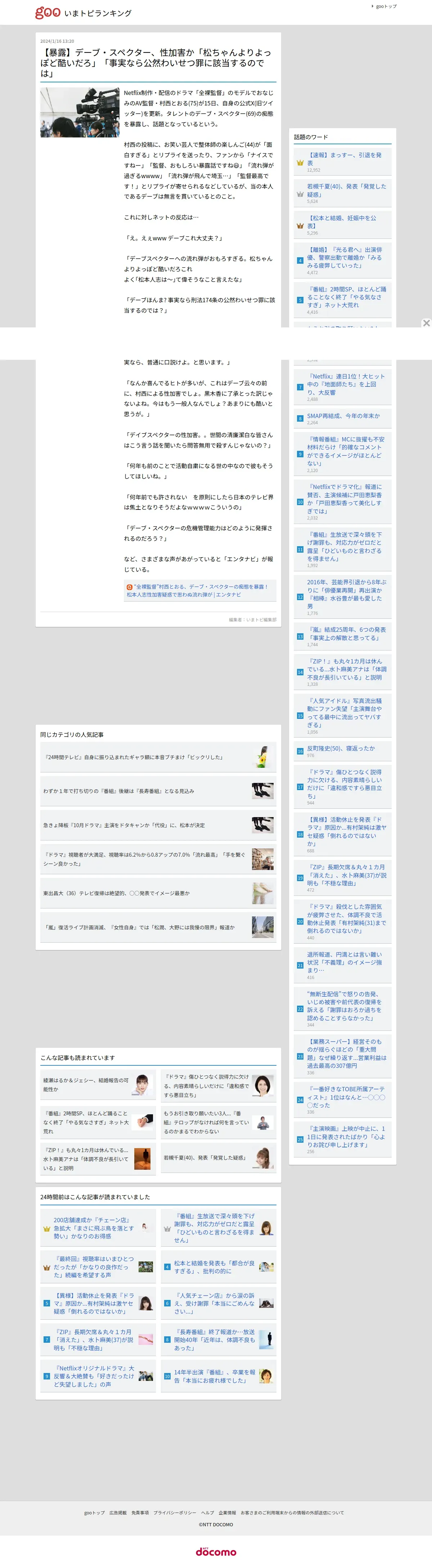Select 免責事項 in footer menu
The width and height of the screenshot is (432, 1568).
pyautogui.click(x=140, y=1513)
